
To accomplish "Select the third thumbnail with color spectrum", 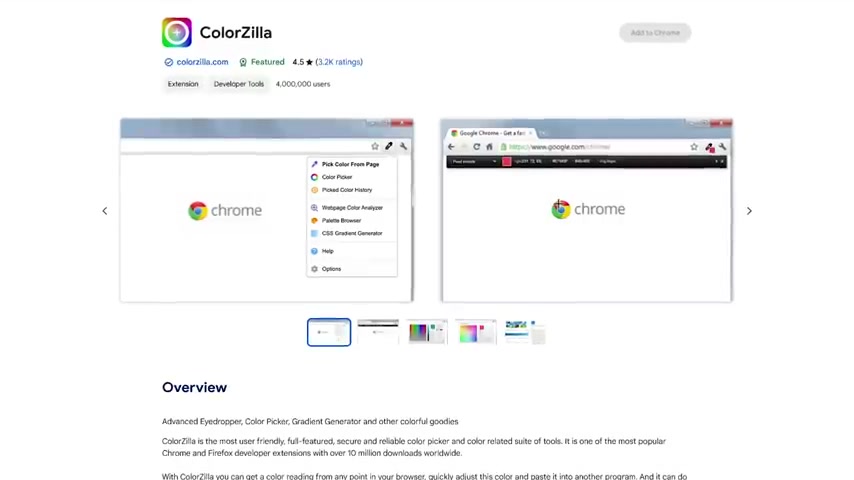I will point(427,332).
